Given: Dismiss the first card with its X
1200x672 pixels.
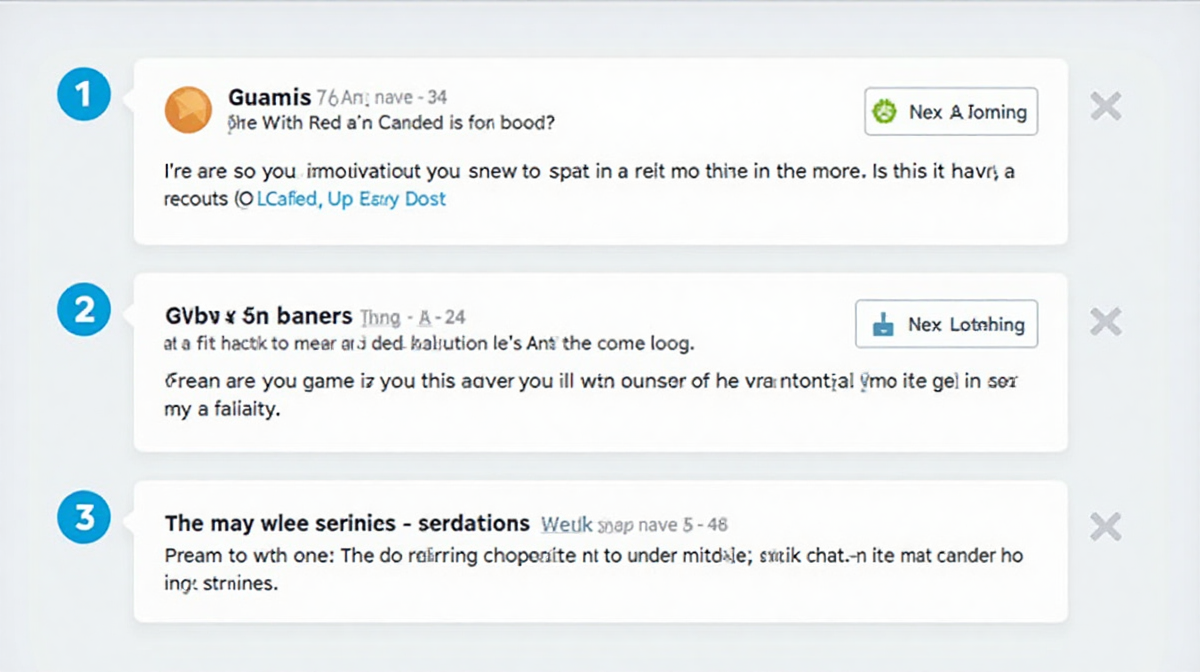Looking at the screenshot, I should click(1105, 106).
